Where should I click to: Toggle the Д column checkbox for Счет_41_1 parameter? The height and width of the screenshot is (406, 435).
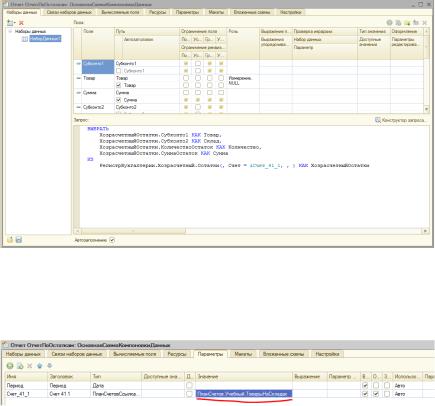point(189,394)
